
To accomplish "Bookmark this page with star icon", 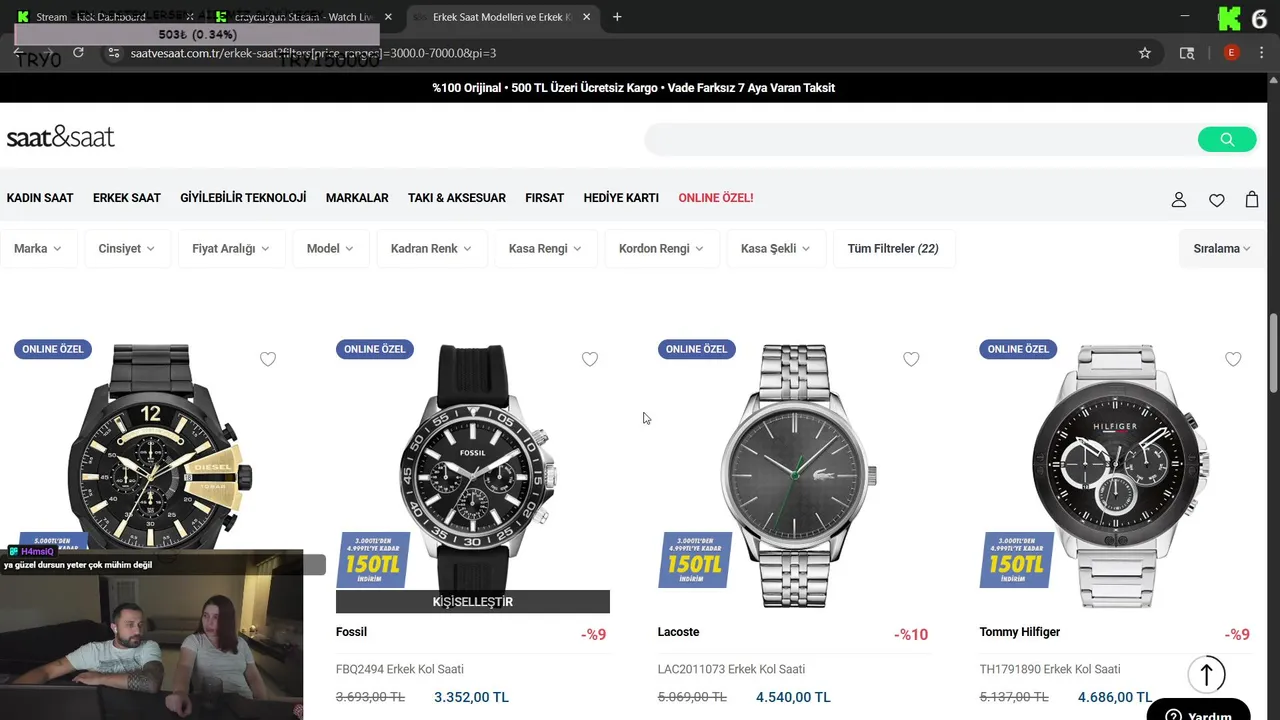I will click(x=1145, y=53).
